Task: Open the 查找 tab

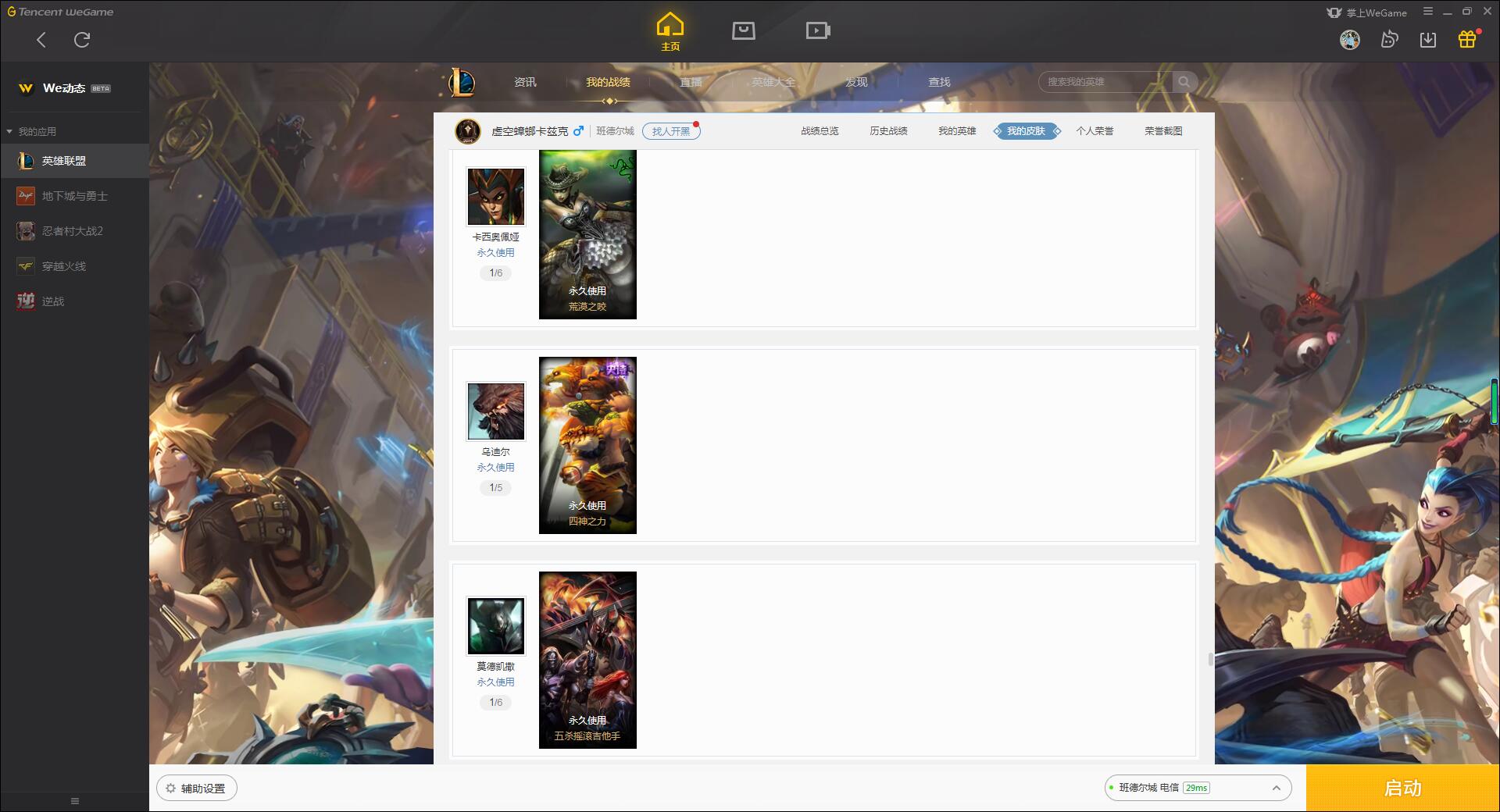Action: click(x=939, y=82)
